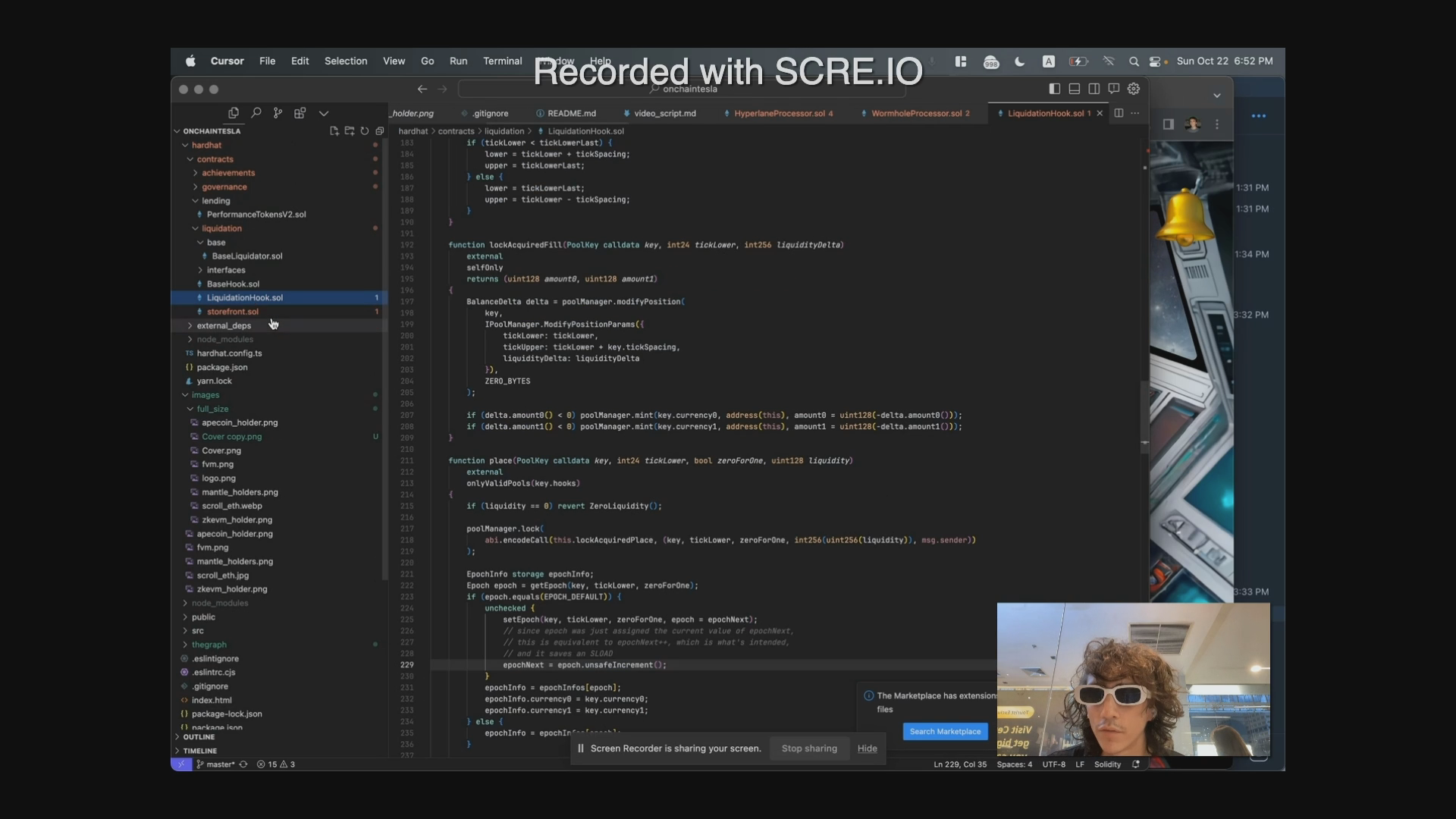The width and height of the screenshot is (1456, 819).
Task: Open the settings gear in title bar
Action: [x=1134, y=89]
